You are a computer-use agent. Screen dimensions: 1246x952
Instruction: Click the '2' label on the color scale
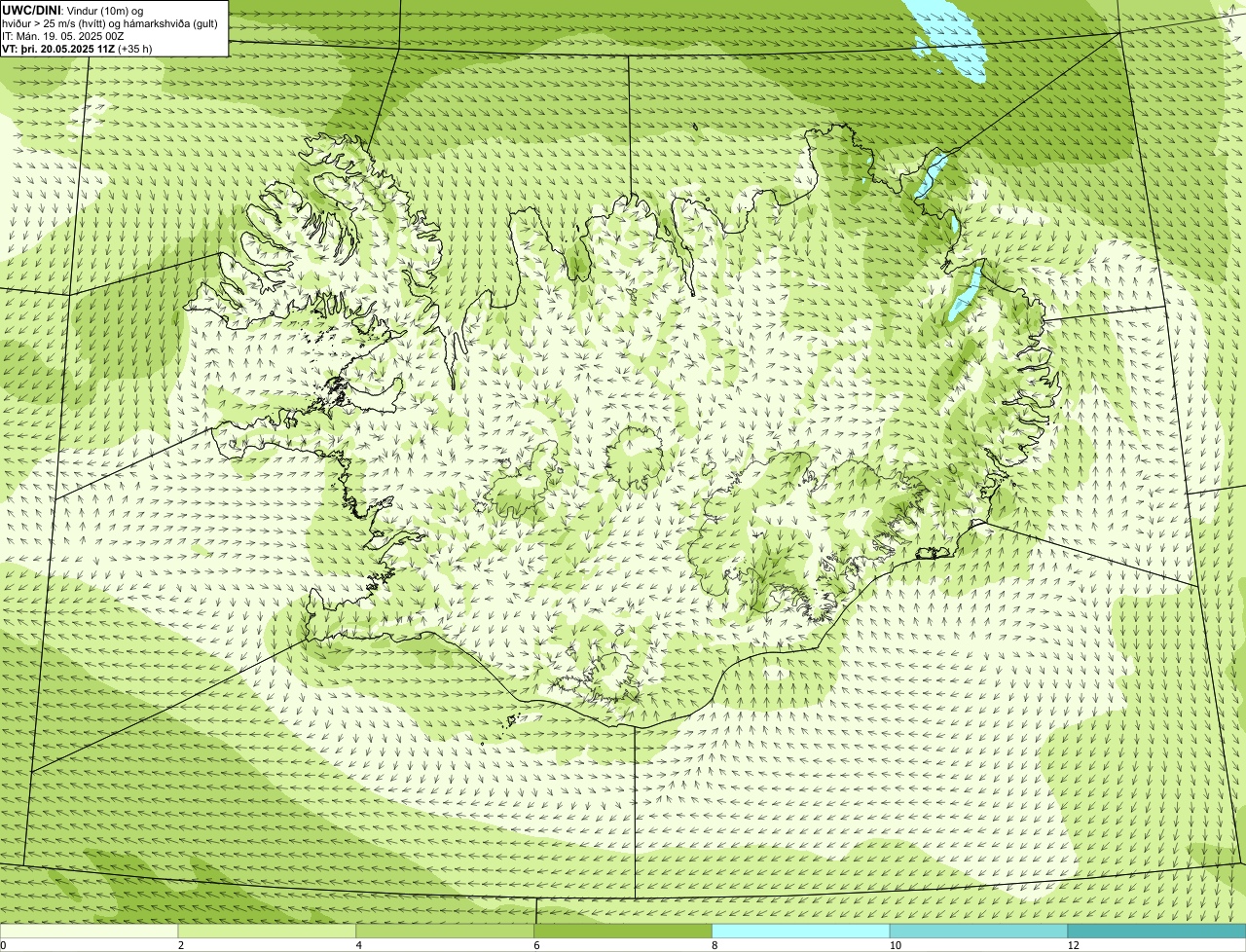point(181,945)
